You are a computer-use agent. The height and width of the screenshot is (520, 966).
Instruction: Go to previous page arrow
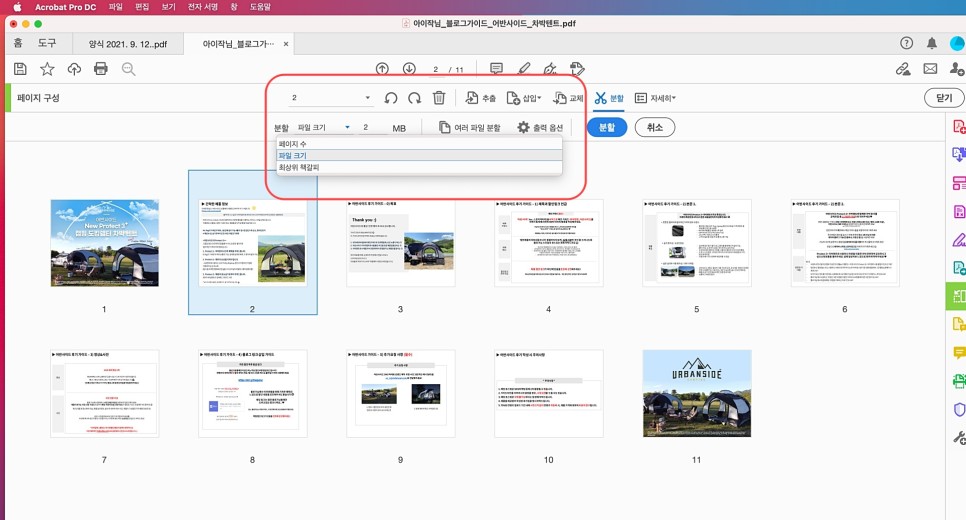pos(382,69)
